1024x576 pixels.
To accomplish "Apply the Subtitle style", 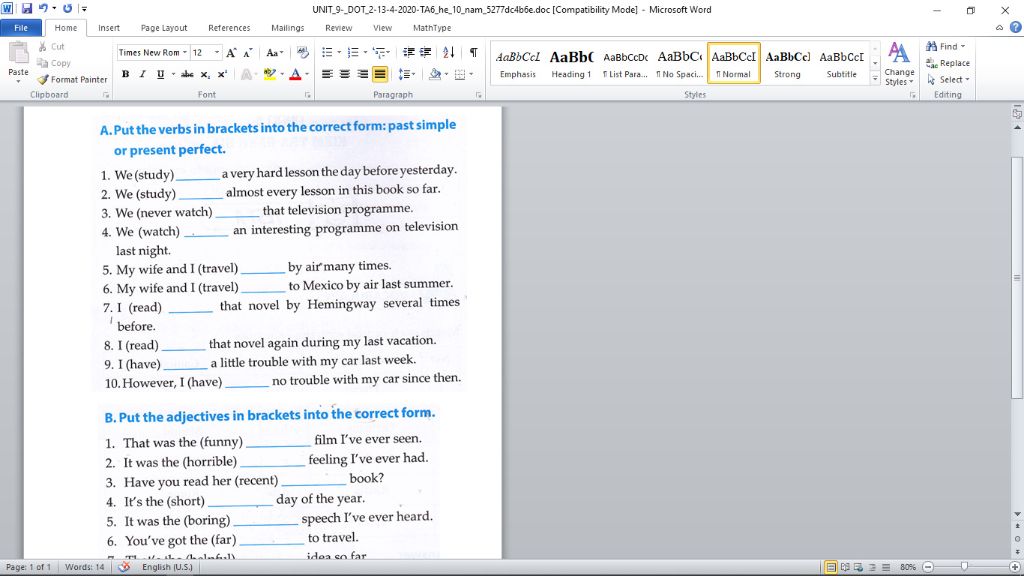I will pyautogui.click(x=841, y=64).
